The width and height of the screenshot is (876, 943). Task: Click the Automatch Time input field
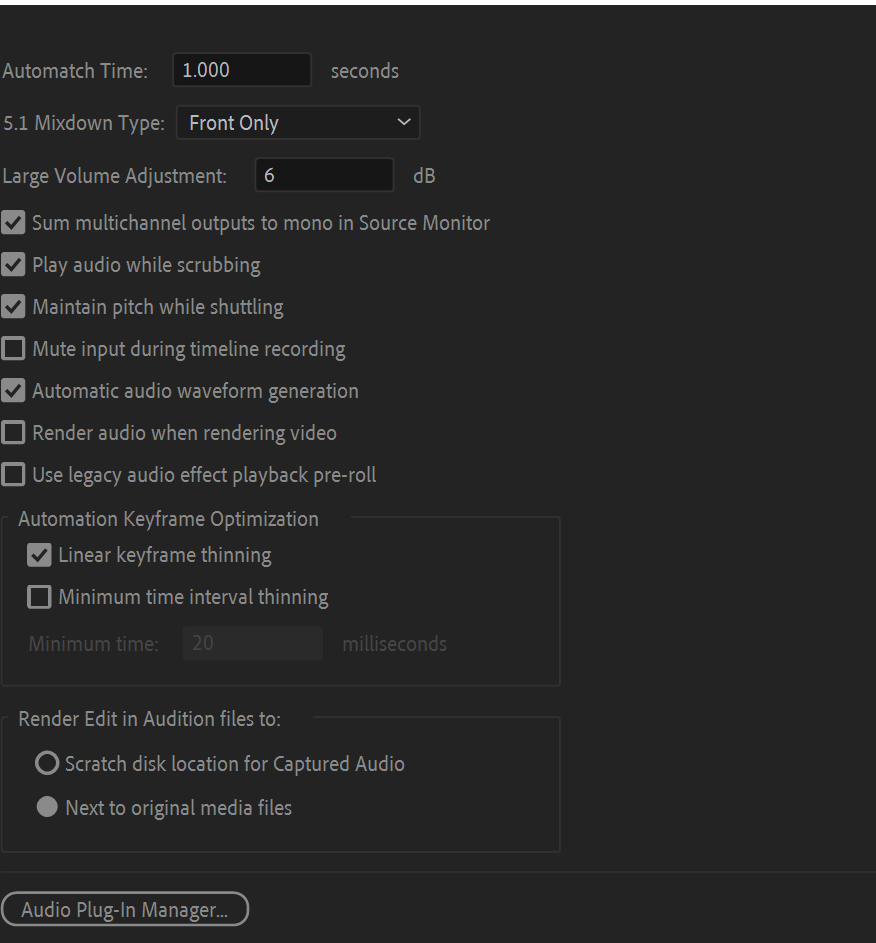(241, 70)
